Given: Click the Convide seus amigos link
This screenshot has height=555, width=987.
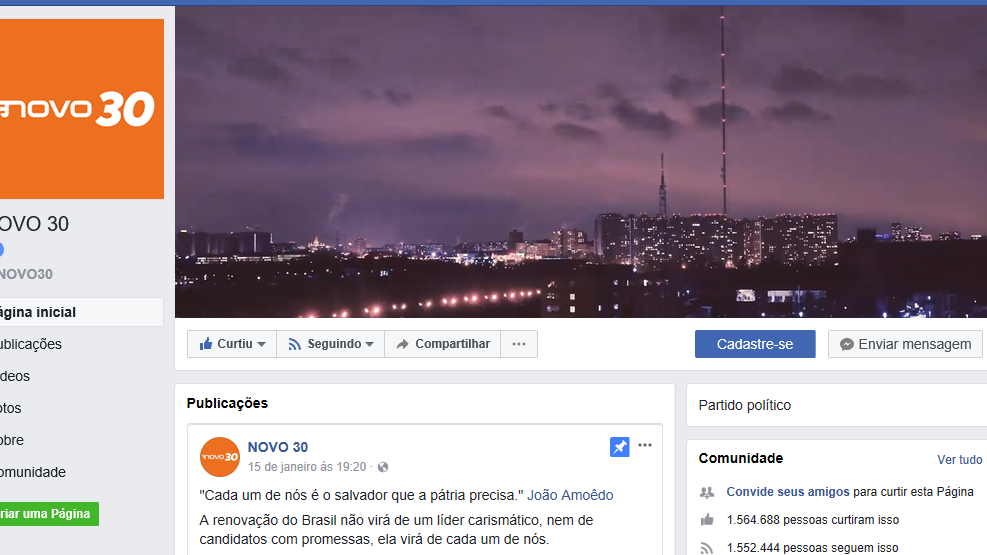Looking at the screenshot, I should tap(787, 491).
